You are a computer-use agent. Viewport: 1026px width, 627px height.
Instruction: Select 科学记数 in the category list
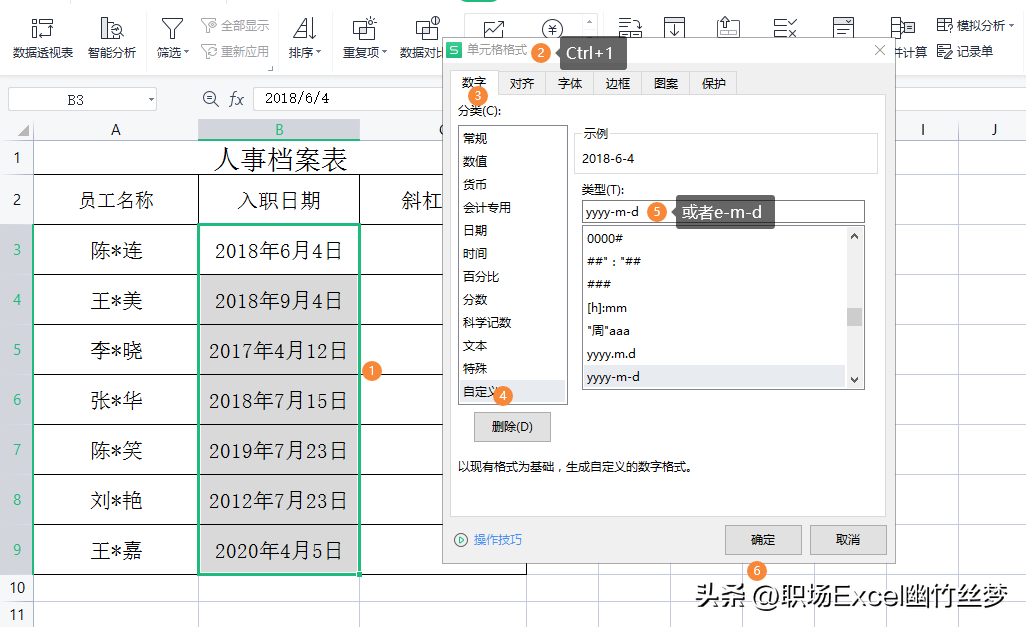coord(512,322)
